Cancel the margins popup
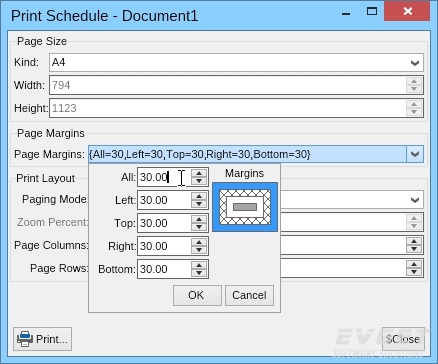 pyautogui.click(x=249, y=295)
